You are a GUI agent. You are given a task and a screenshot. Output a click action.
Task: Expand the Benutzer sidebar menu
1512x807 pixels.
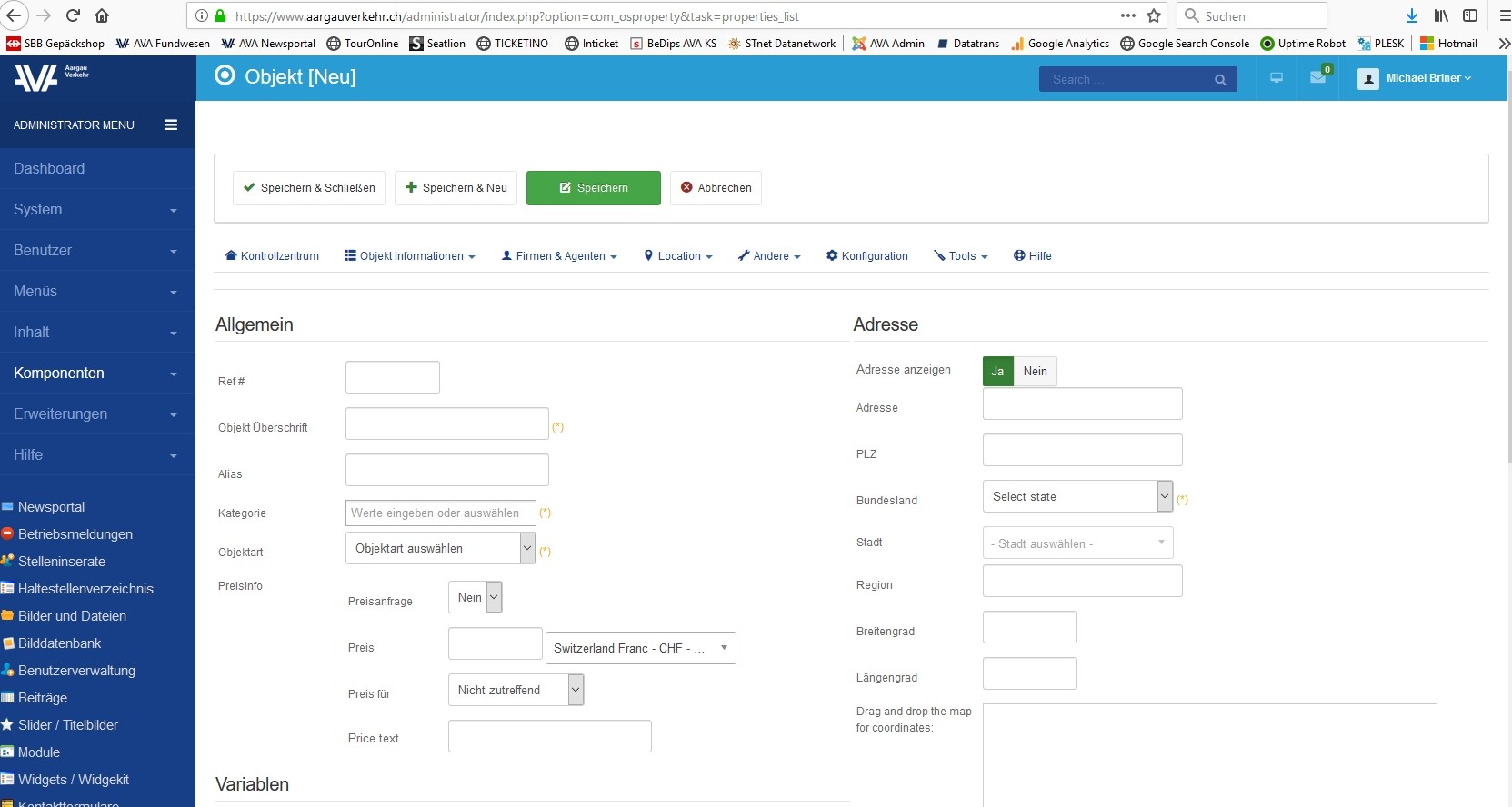coord(97,250)
